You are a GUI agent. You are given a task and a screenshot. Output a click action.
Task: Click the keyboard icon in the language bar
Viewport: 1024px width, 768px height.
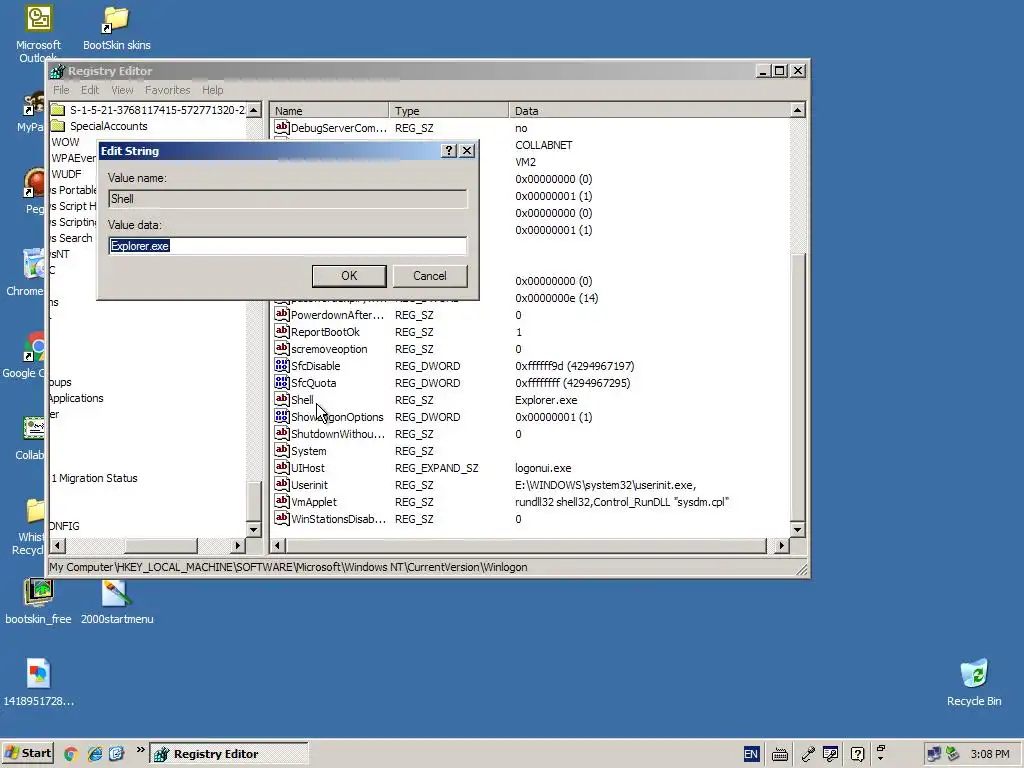point(779,754)
